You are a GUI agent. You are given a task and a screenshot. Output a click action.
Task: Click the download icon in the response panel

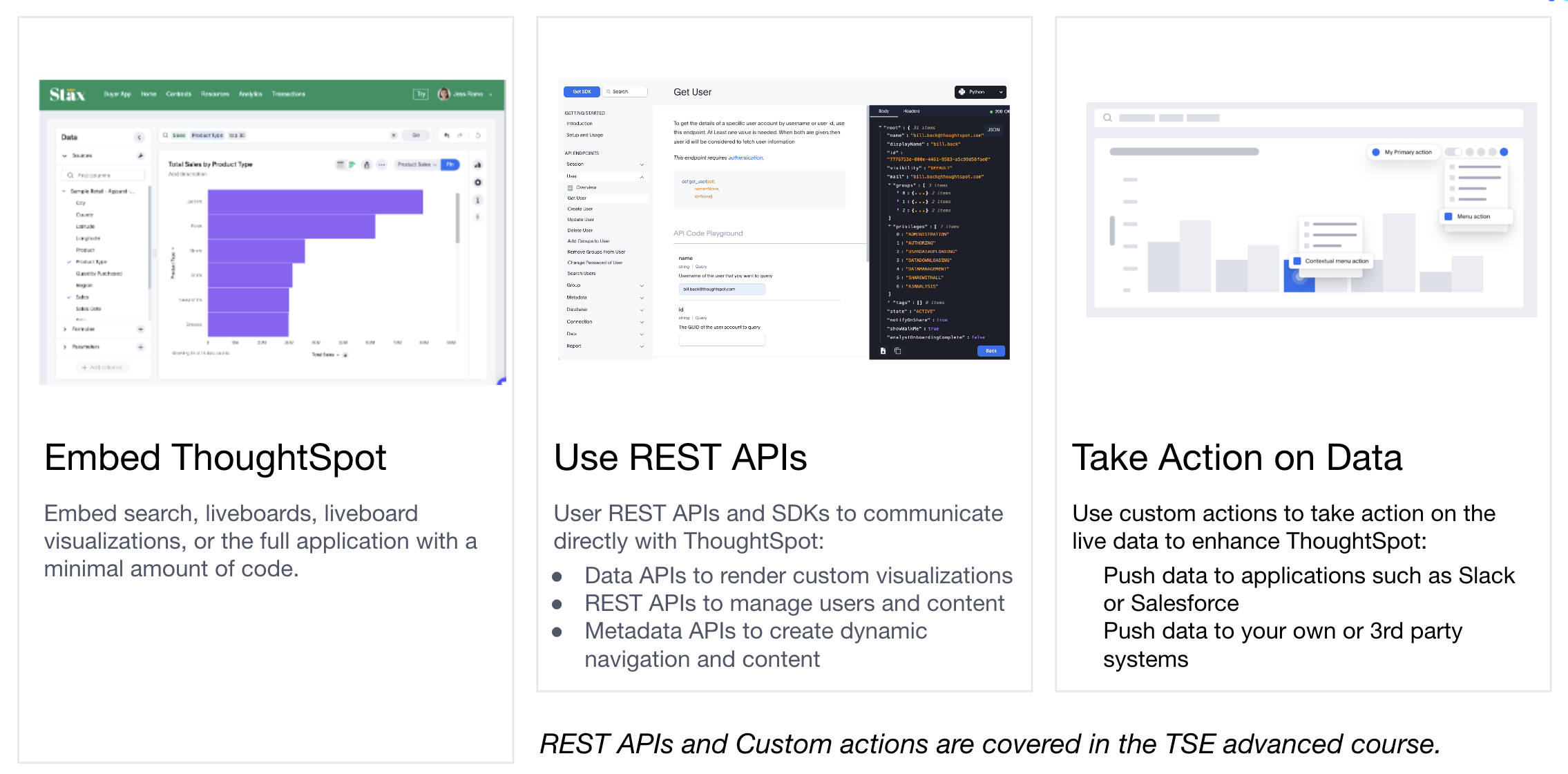[883, 351]
